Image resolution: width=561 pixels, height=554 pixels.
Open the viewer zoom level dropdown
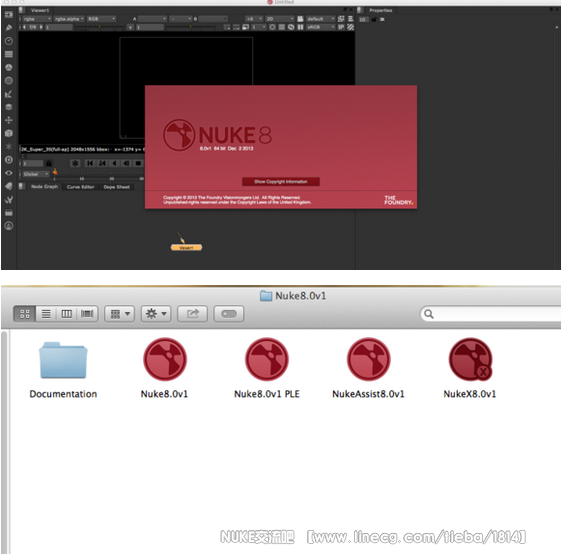[254, 19]
